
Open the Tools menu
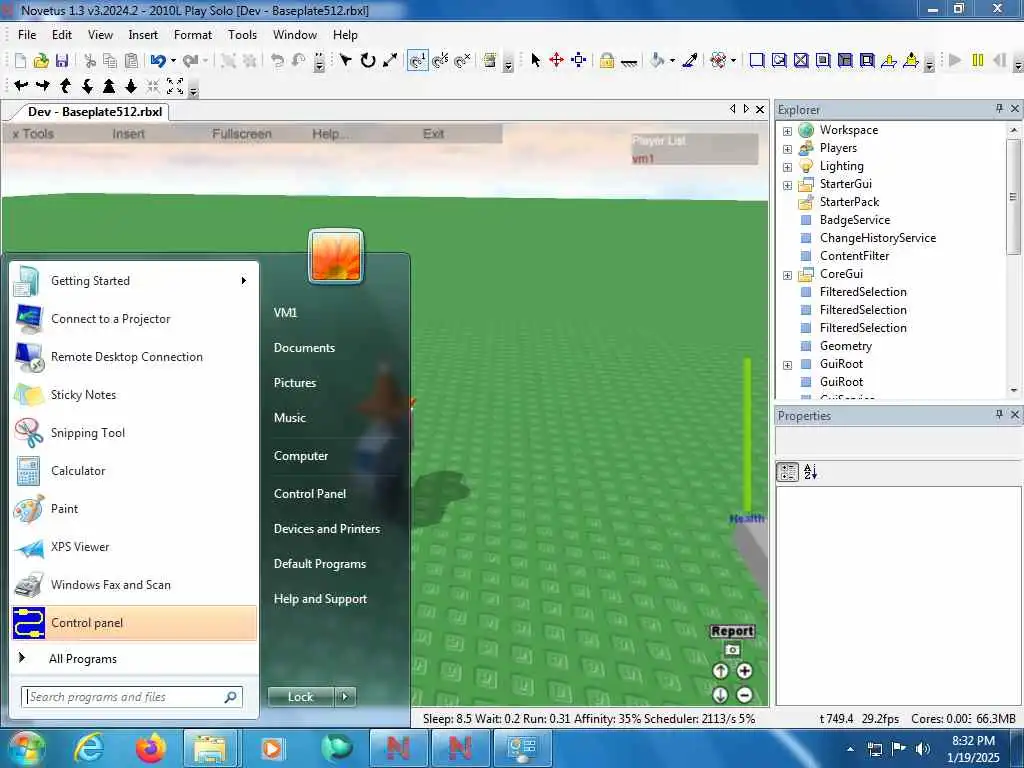coord(242,35)
